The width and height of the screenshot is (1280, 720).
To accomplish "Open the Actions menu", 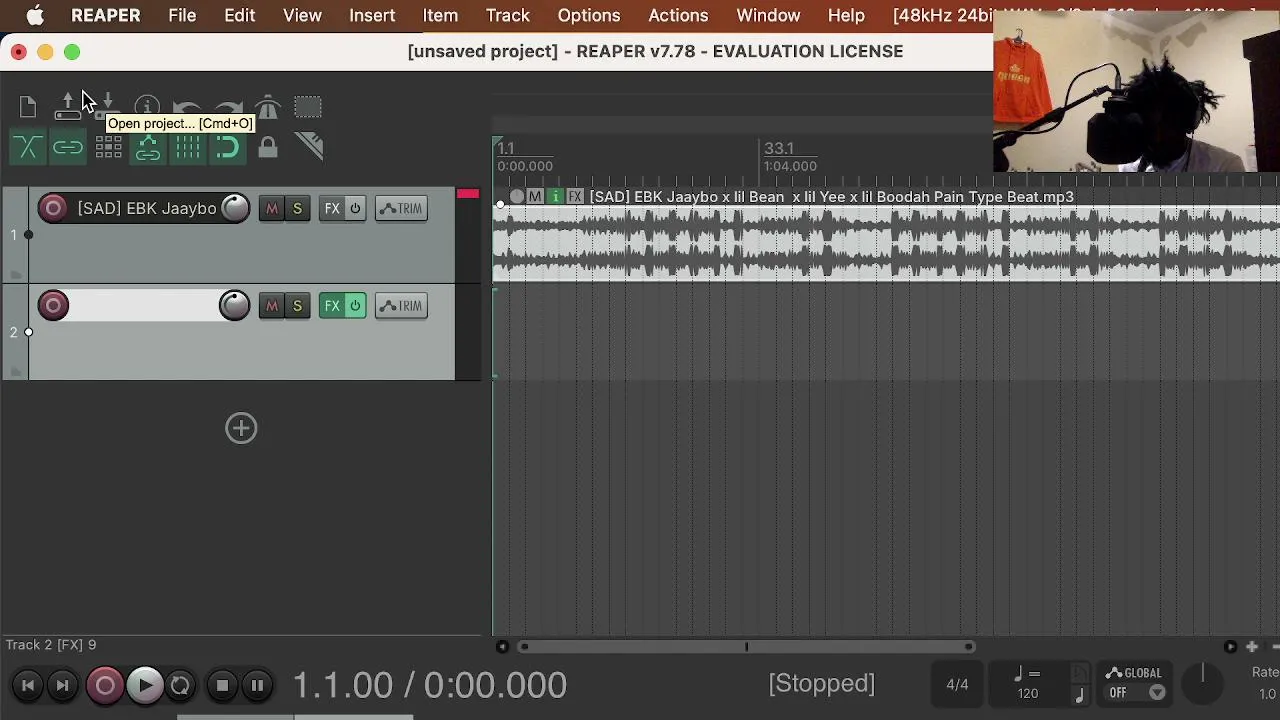I will [x=678, y=16].
